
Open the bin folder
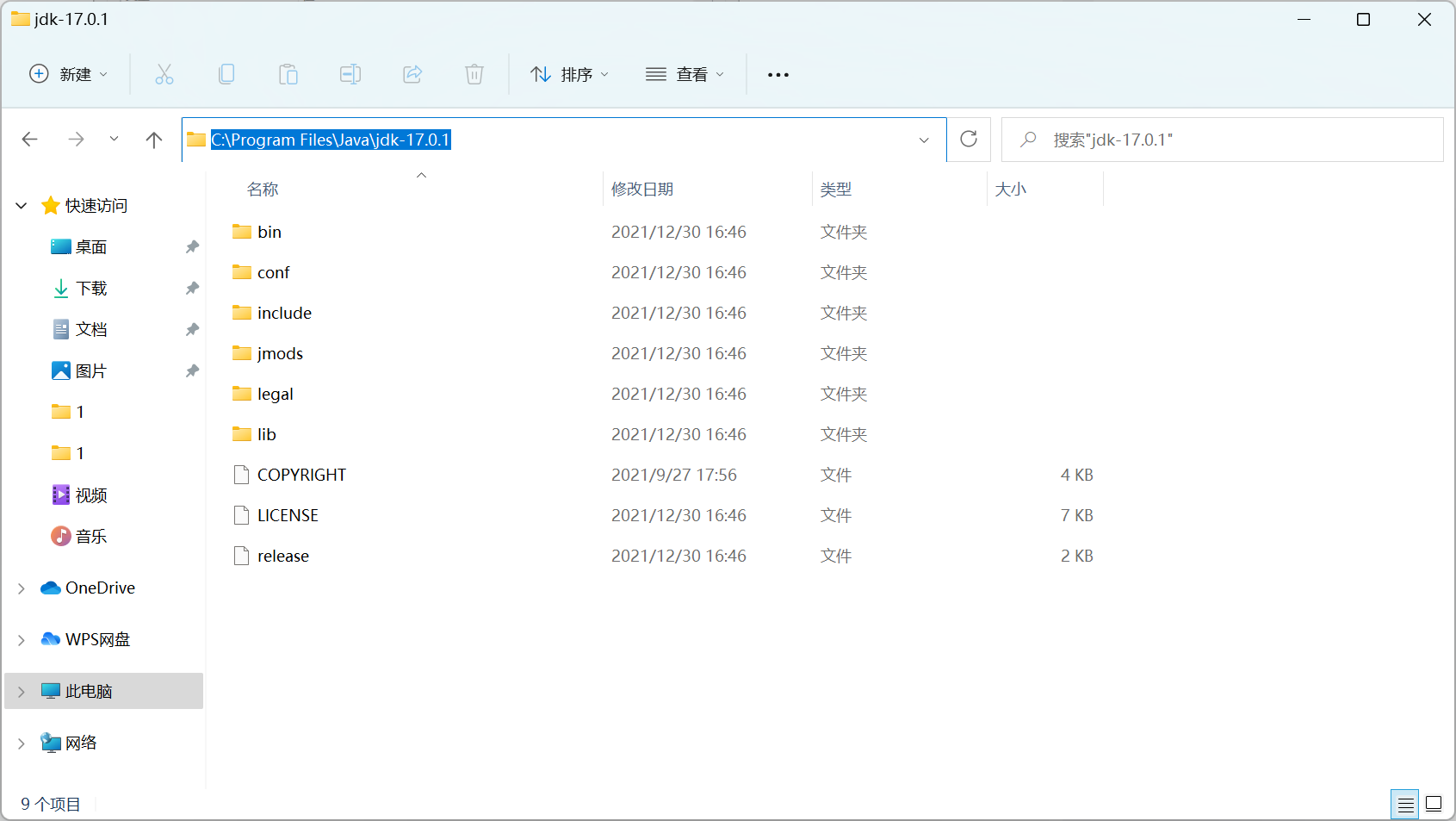(268, 231)
